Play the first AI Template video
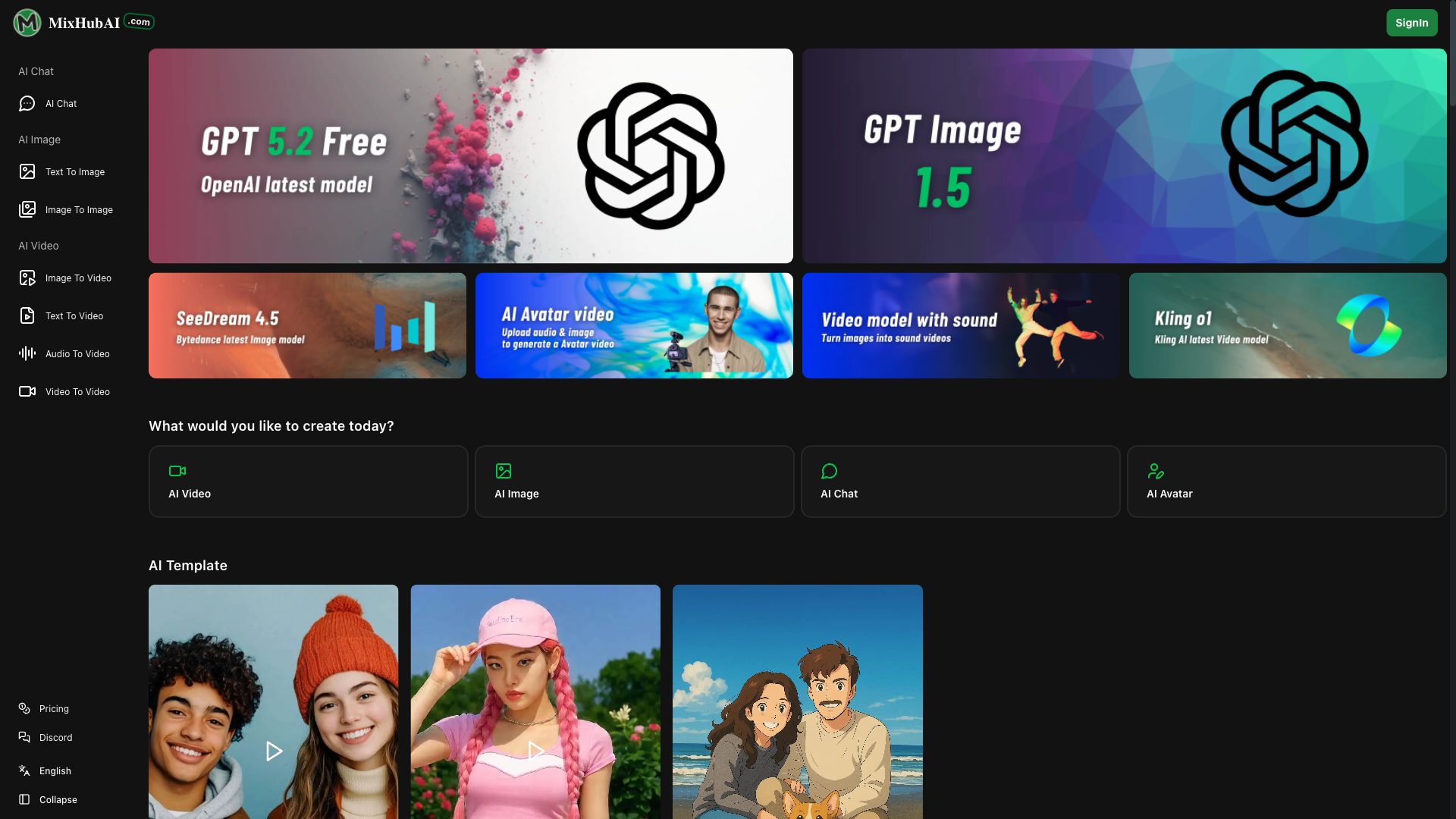 pos(274,752)
